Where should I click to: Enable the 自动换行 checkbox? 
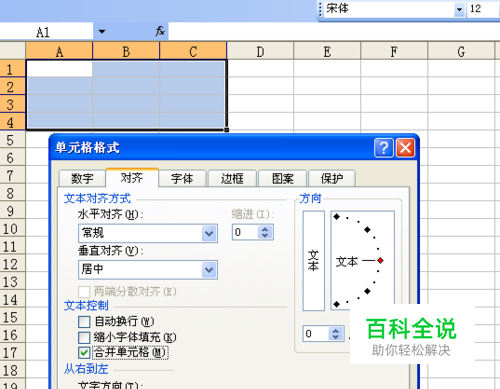(84, 322)
